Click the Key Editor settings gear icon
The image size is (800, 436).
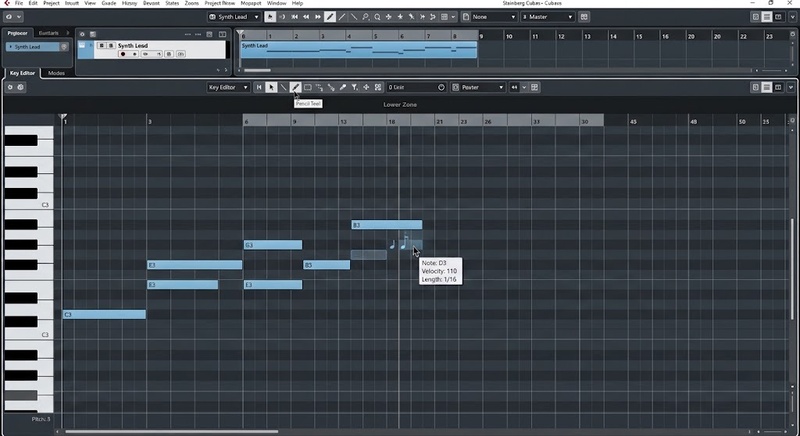click(x=10, y=87)
